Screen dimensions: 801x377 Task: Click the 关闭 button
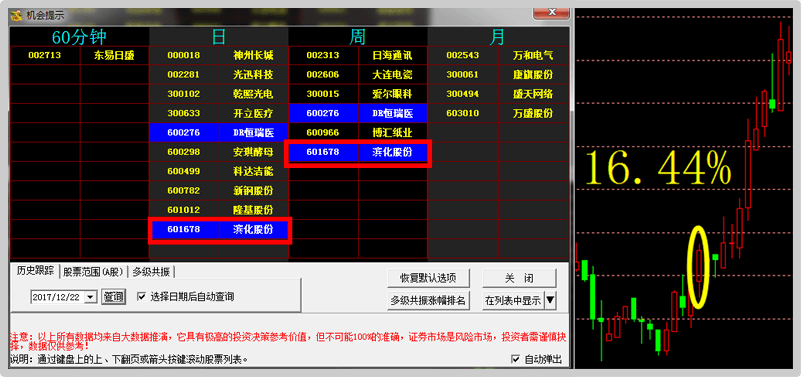pyautogui.click(x=519, y=278)
